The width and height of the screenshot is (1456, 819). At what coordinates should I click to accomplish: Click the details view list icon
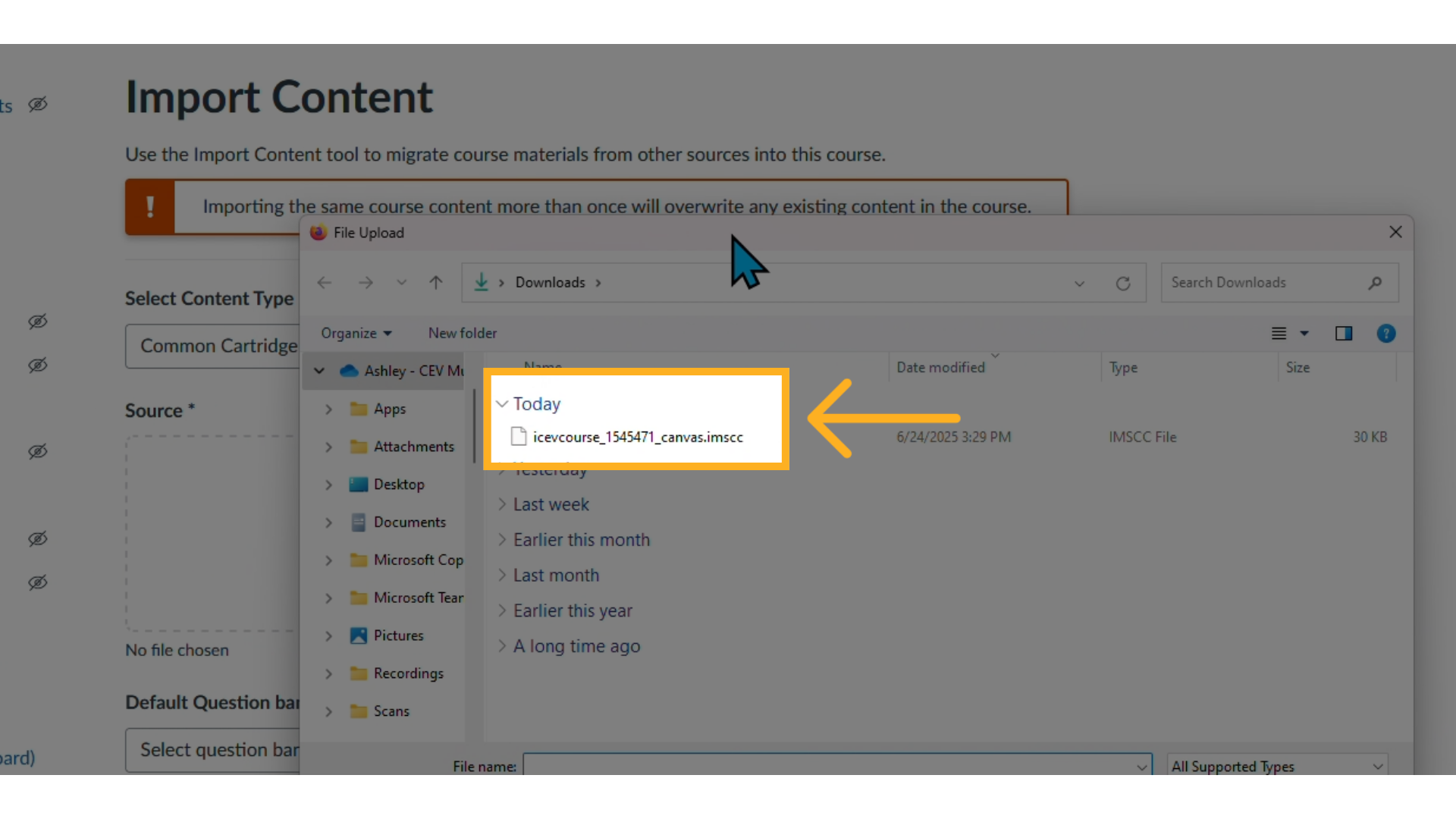(1280, 333)
